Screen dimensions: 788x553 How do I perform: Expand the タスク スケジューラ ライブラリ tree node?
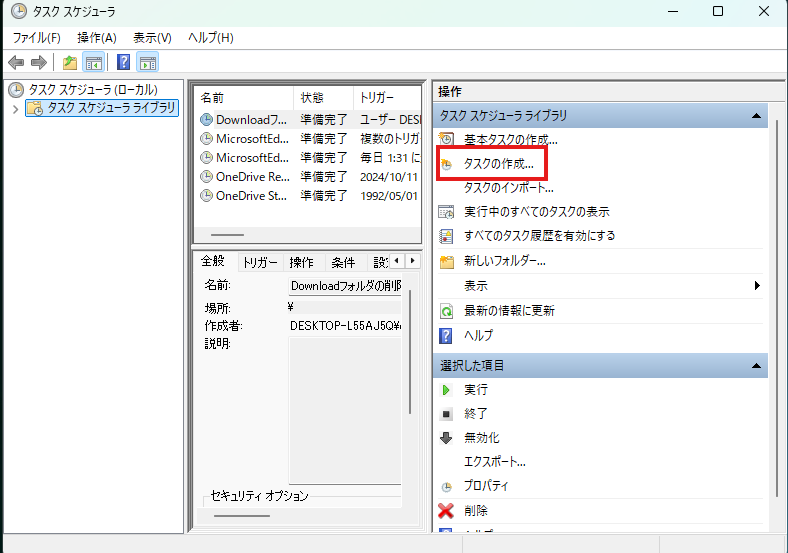pos(15,108)
